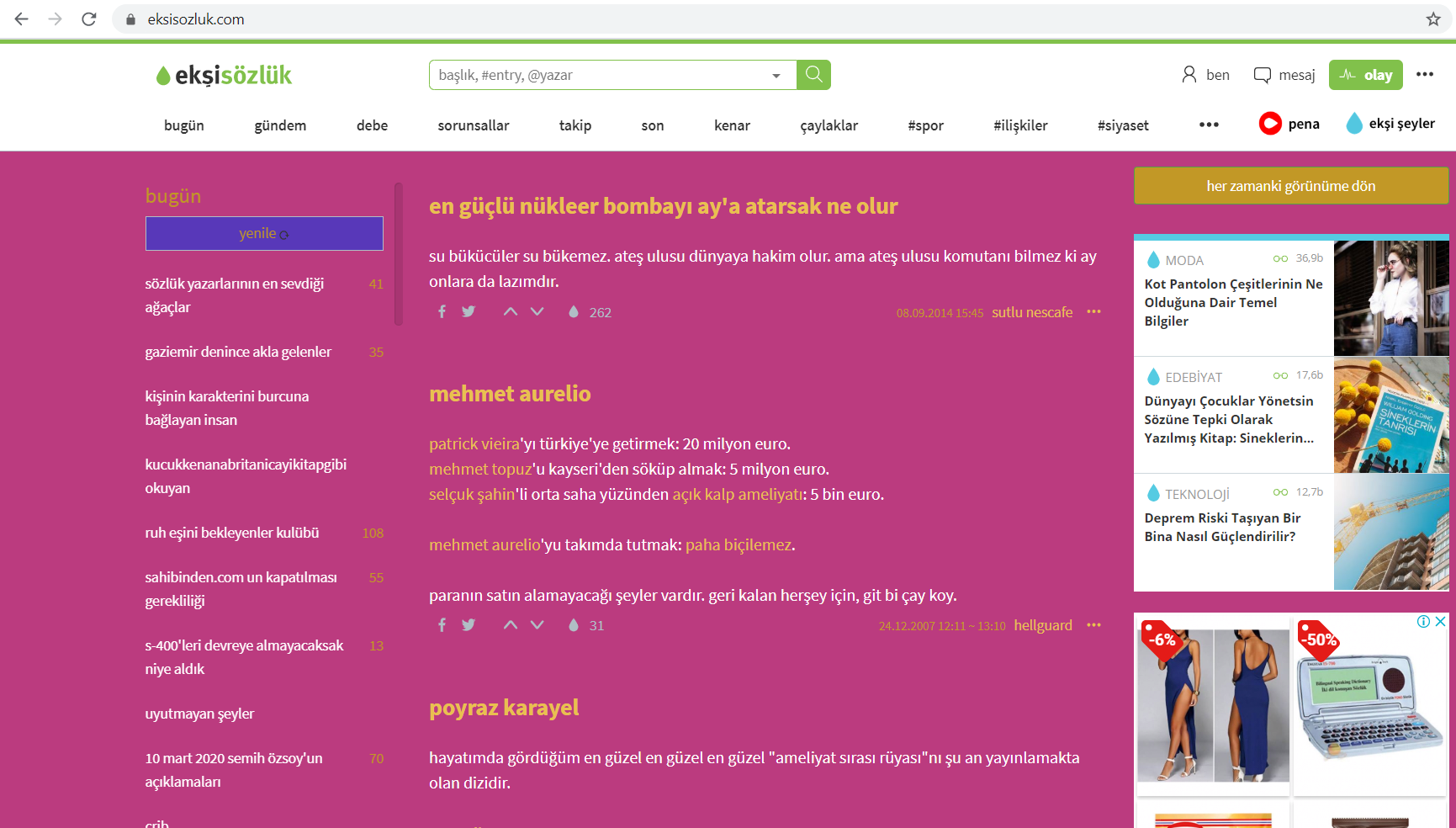Open the Sineklerin Tanrısı book thumbnail
The image size is (1456, 828).
tap(1391, 415)
